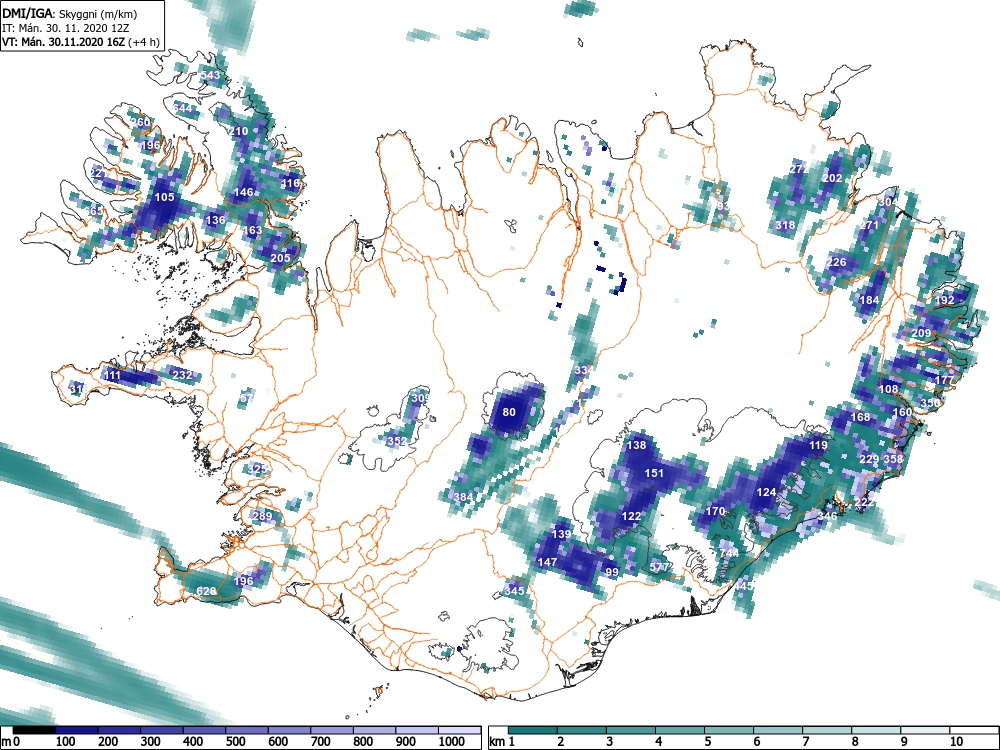Click the visibility value 111
Image resolution: width=1000 pixels, height=750 pixels.
112,376
